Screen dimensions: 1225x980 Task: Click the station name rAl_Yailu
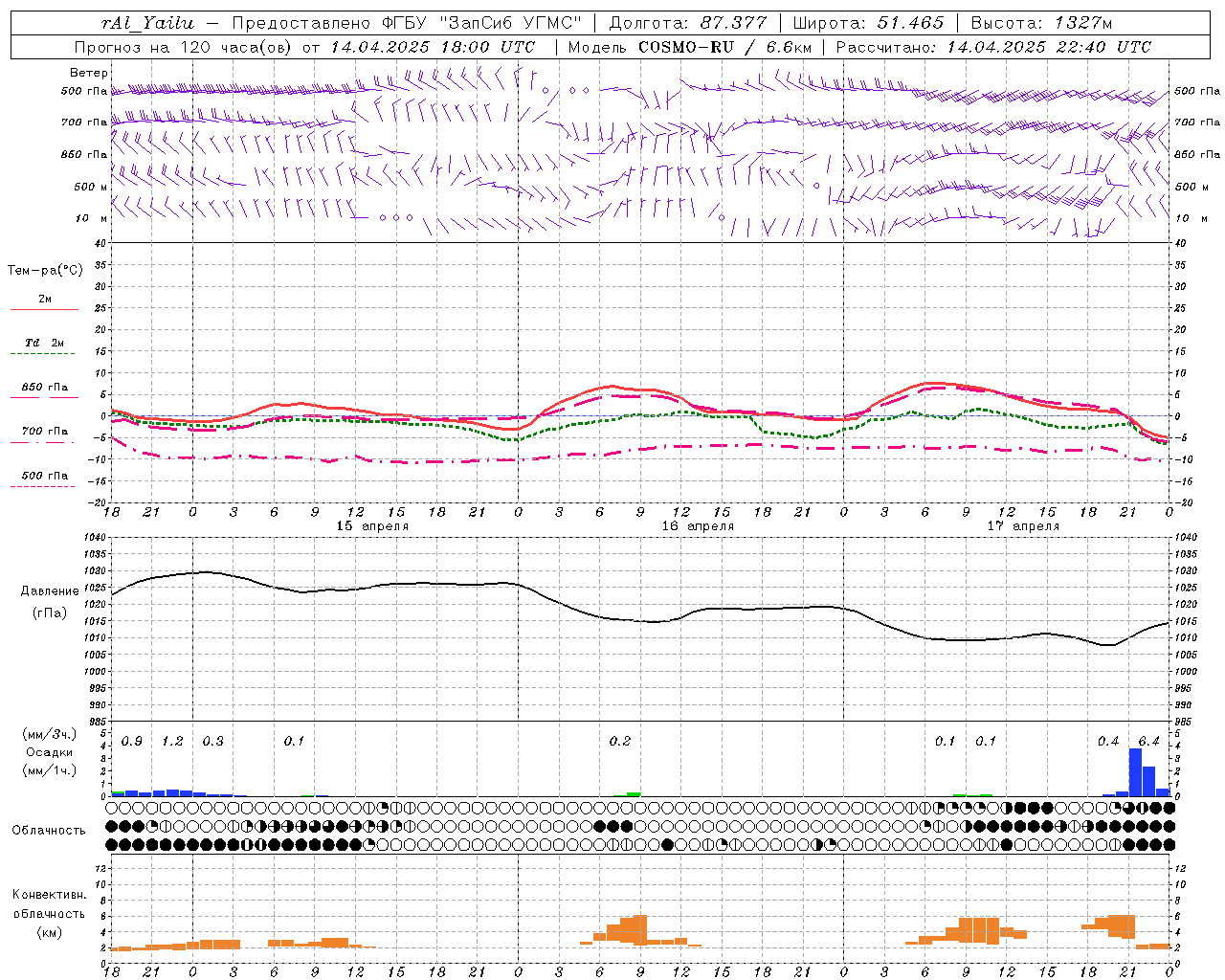[x=148, y=23]
